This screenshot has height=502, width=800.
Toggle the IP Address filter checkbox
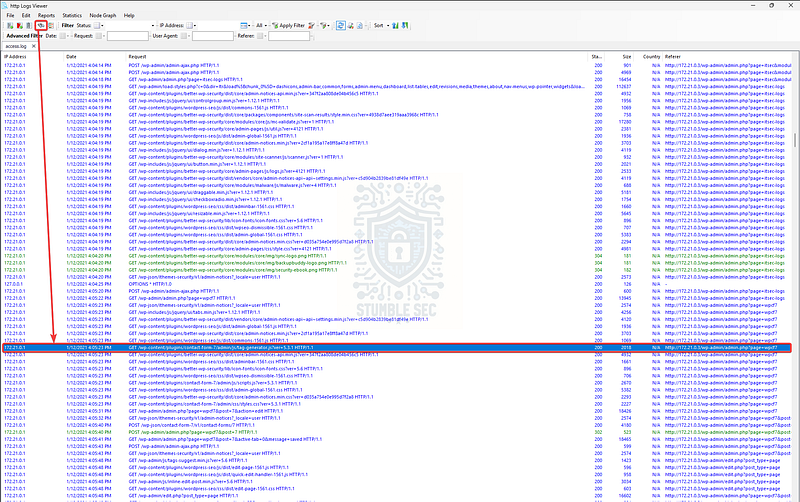tap(189, 26)
